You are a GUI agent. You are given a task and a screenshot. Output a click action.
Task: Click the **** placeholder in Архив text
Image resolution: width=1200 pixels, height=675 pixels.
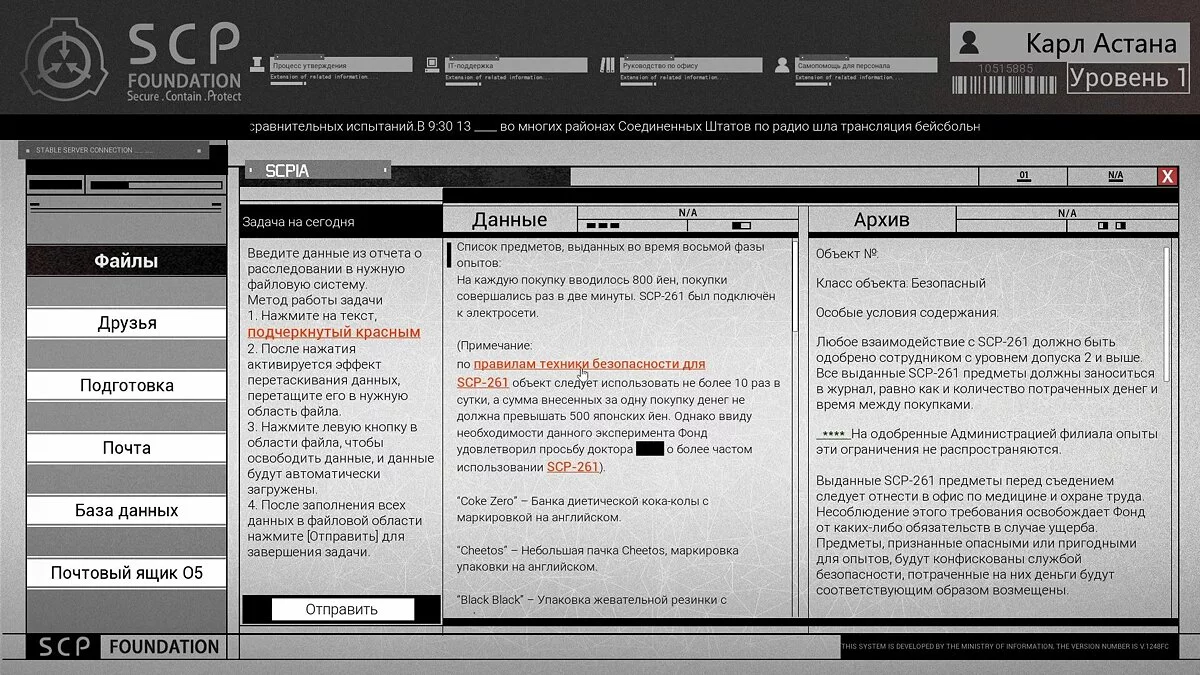click(x=833, y=434)
